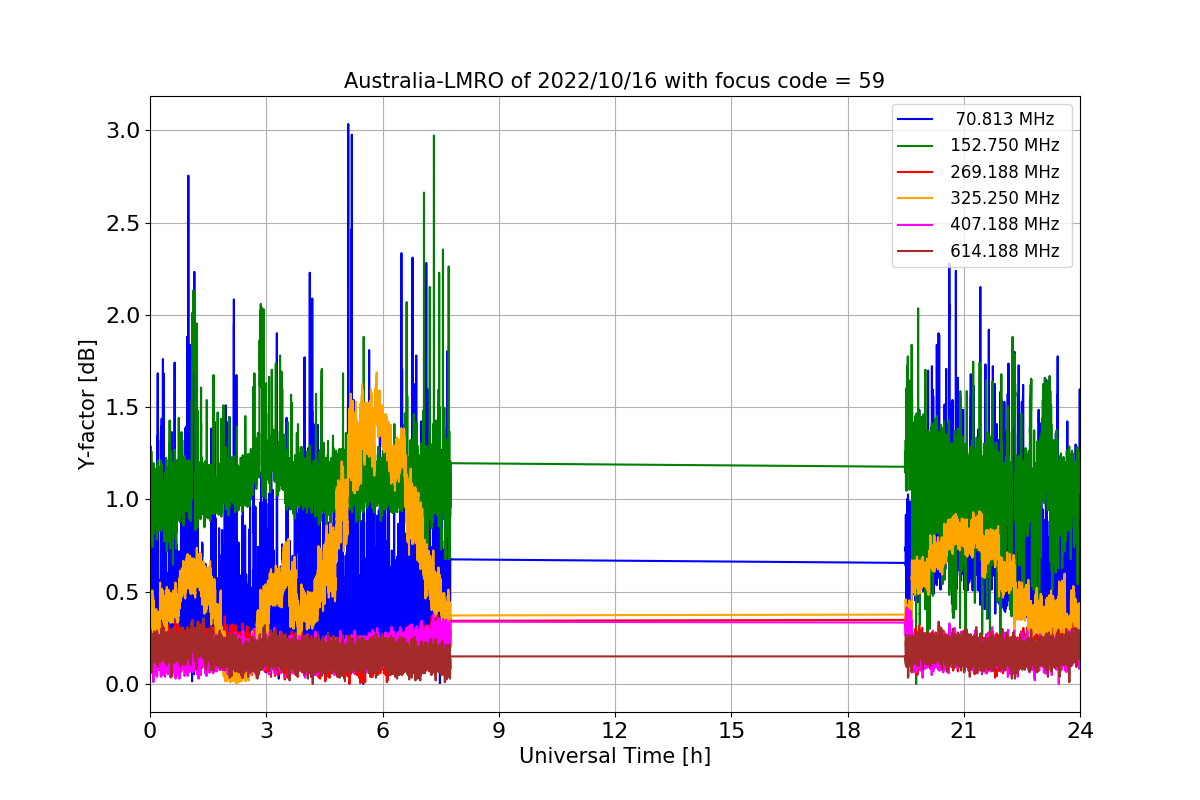
Task: Click the brown legend line for 614.188 MHz
Action: 916,251
